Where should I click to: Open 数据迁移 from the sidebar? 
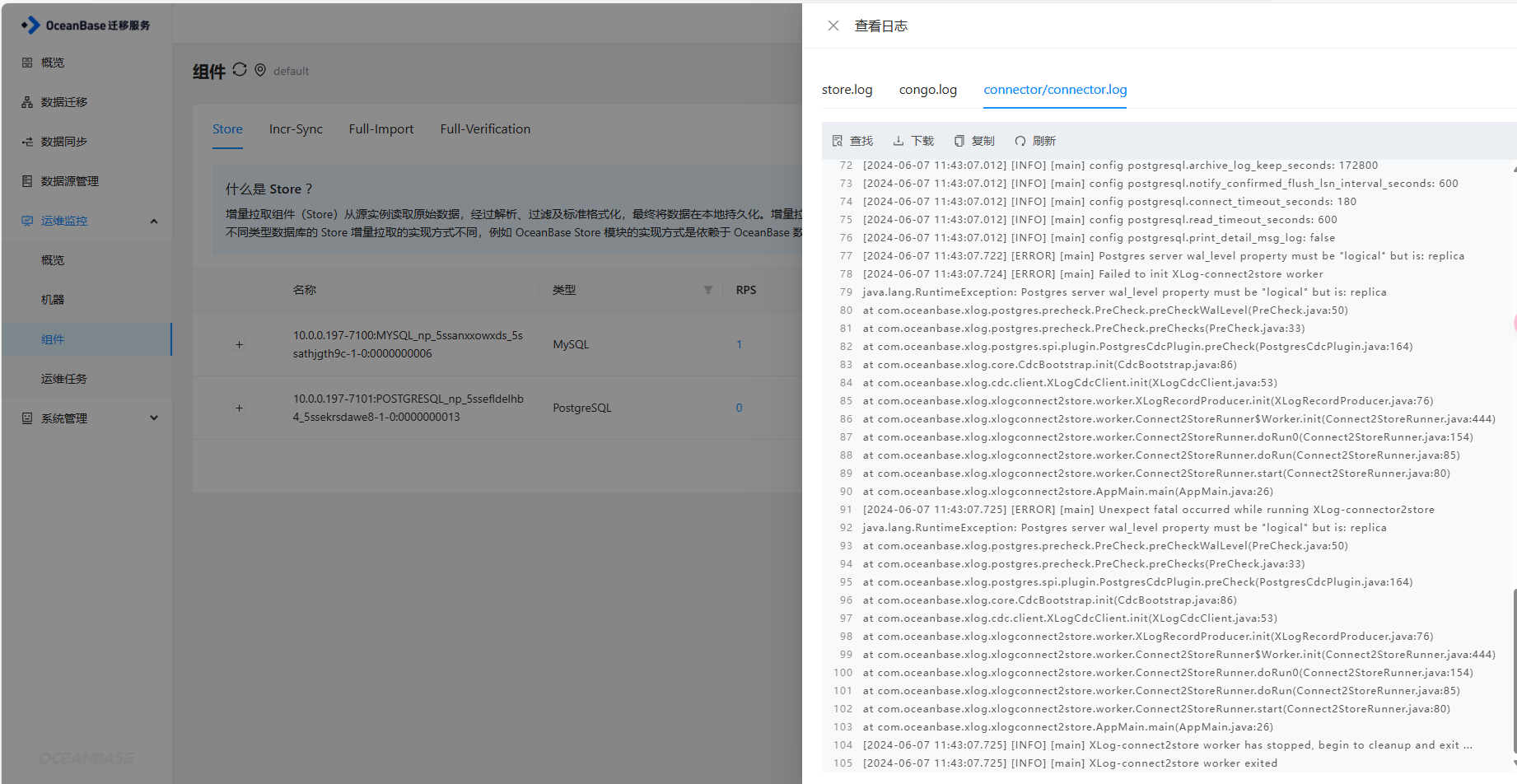pyautogui.click(x=64, y=102)
